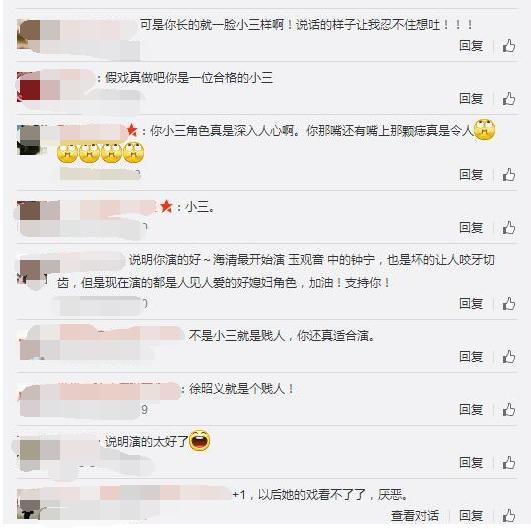Click the laughing emoji after 说明演的太好了
Image resolution: width=531 pixels, height=529 pixels.
(x=199, y=440)
